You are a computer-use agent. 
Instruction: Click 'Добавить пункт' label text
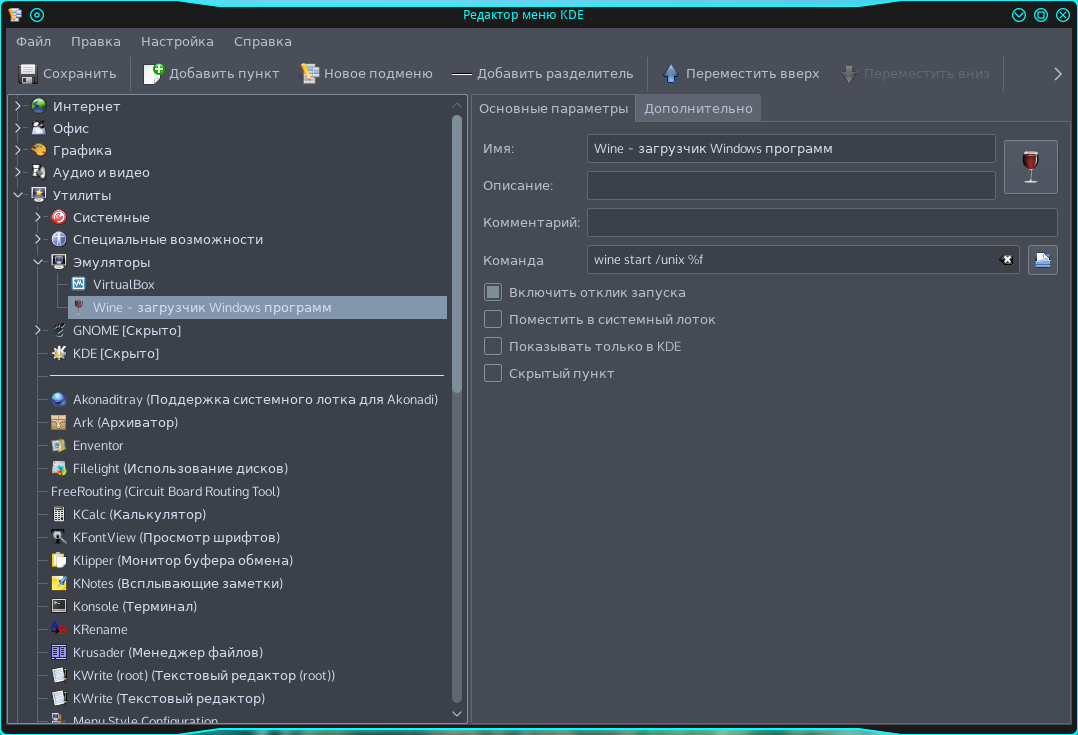coord(224,74)
